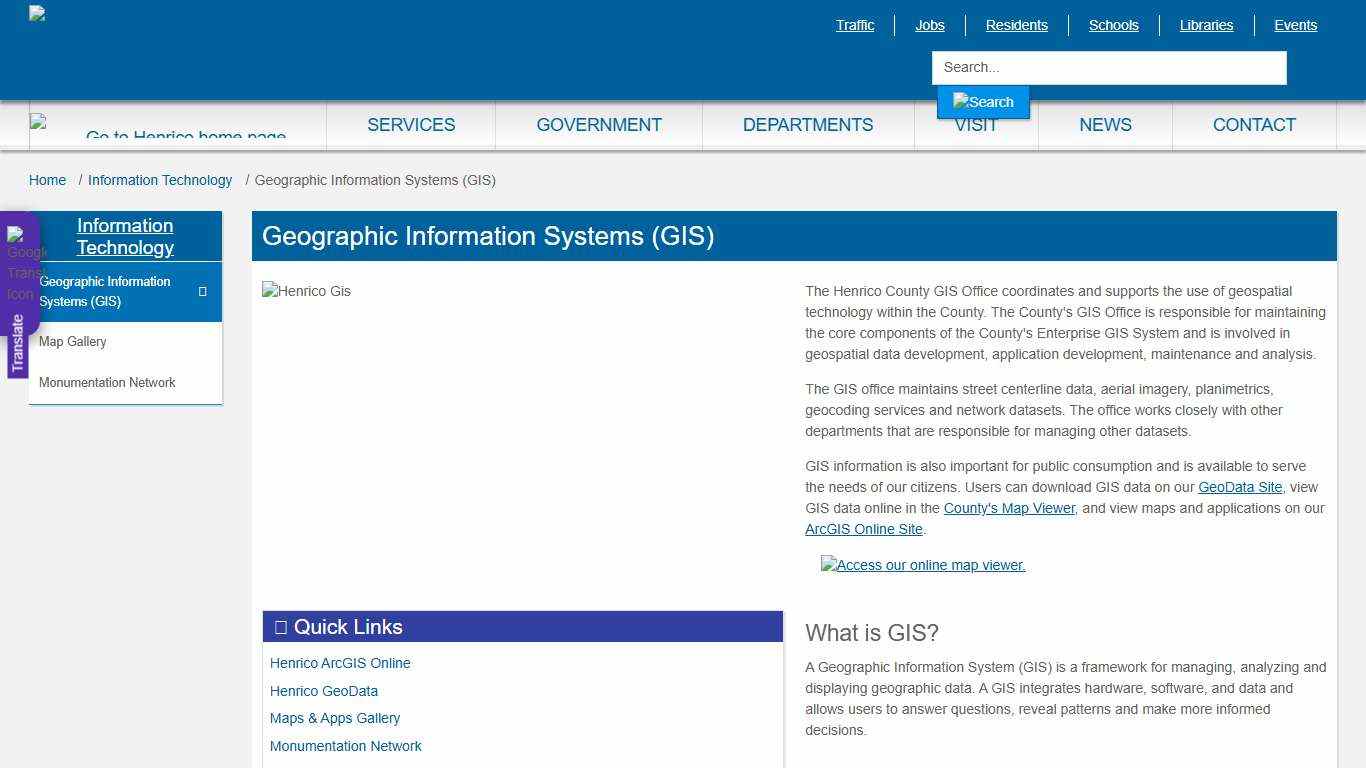Screen dimensions: 1366x768
Task: Click the Translate sidebar tab
Action: [18, 340]
